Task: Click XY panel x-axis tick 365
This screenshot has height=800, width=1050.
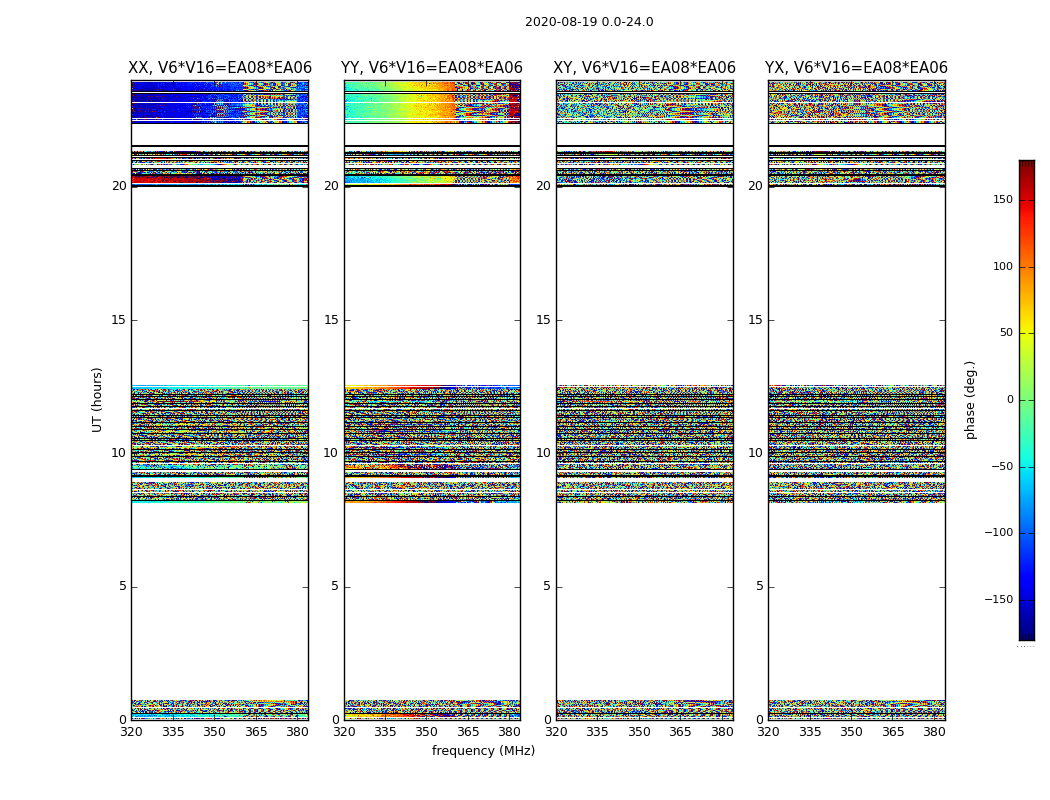Action: [680, 732]
